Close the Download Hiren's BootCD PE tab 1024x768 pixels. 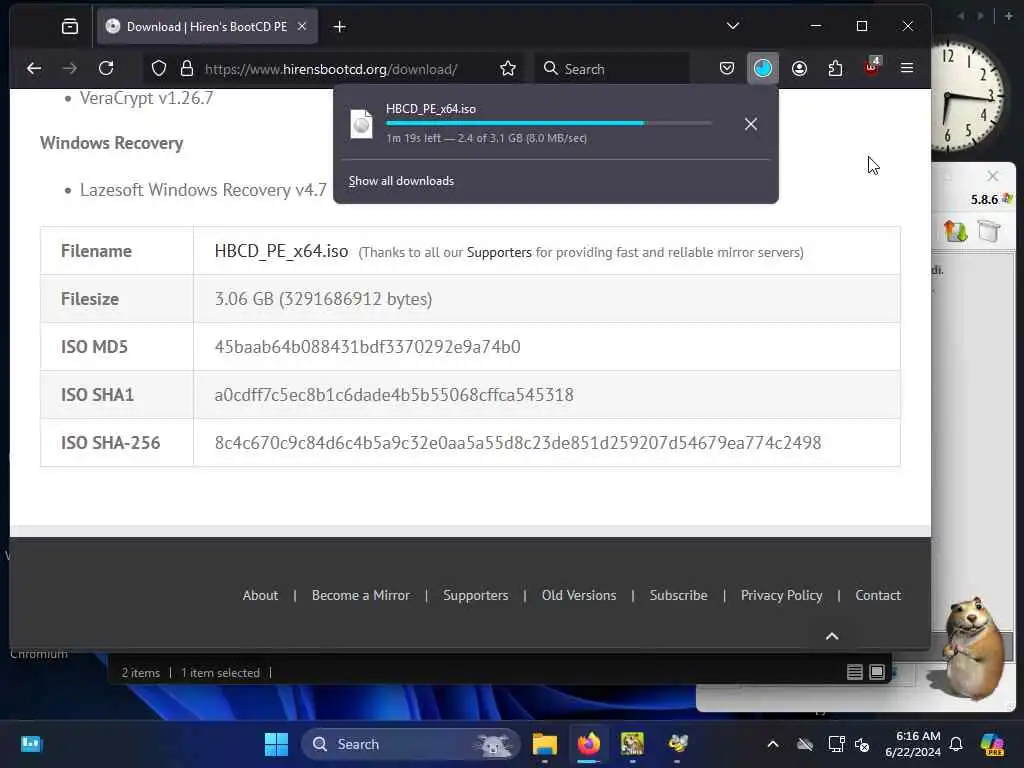pyautogui.click(x=302, y=27)
